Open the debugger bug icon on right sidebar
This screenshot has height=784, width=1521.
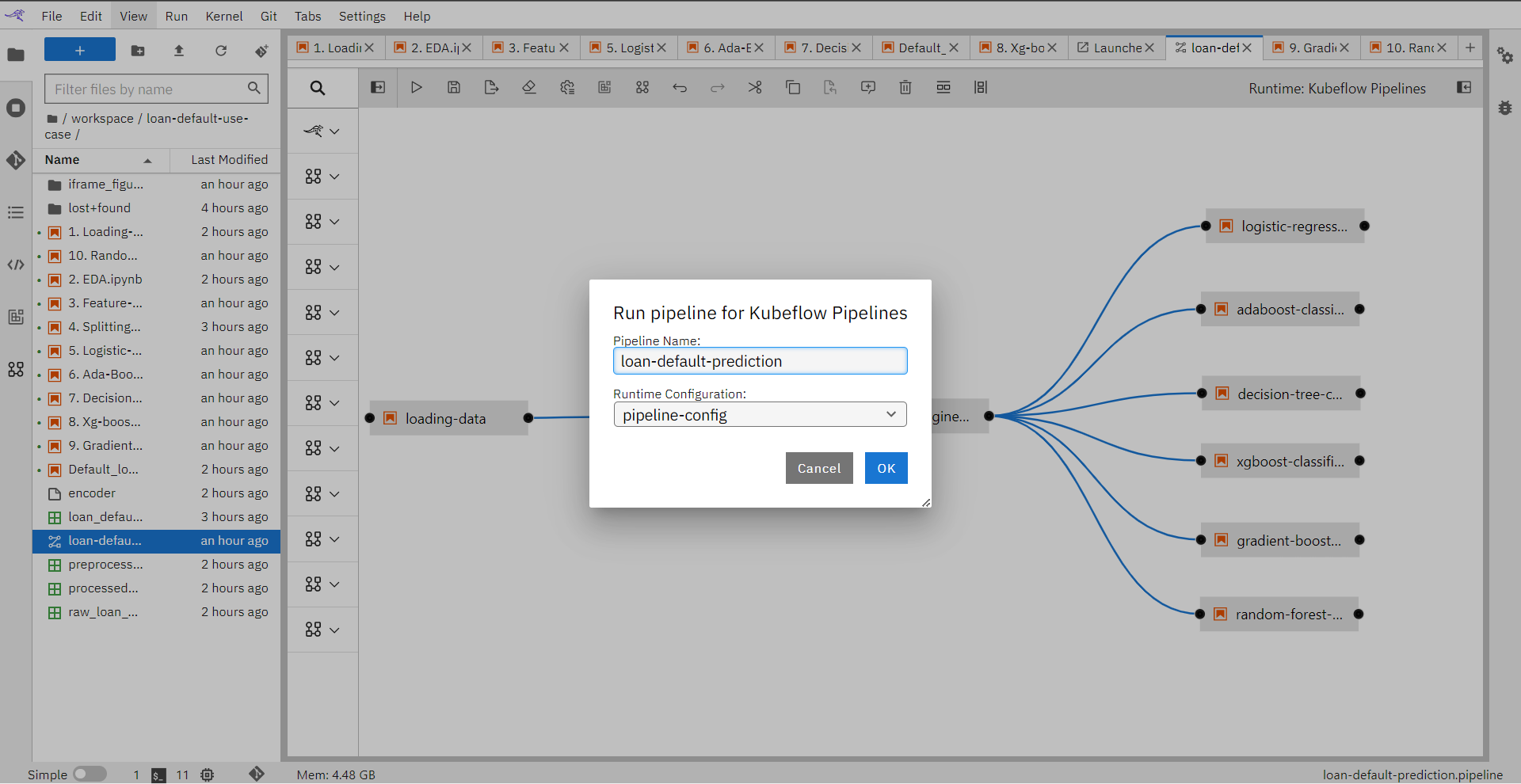[1505, 108]
